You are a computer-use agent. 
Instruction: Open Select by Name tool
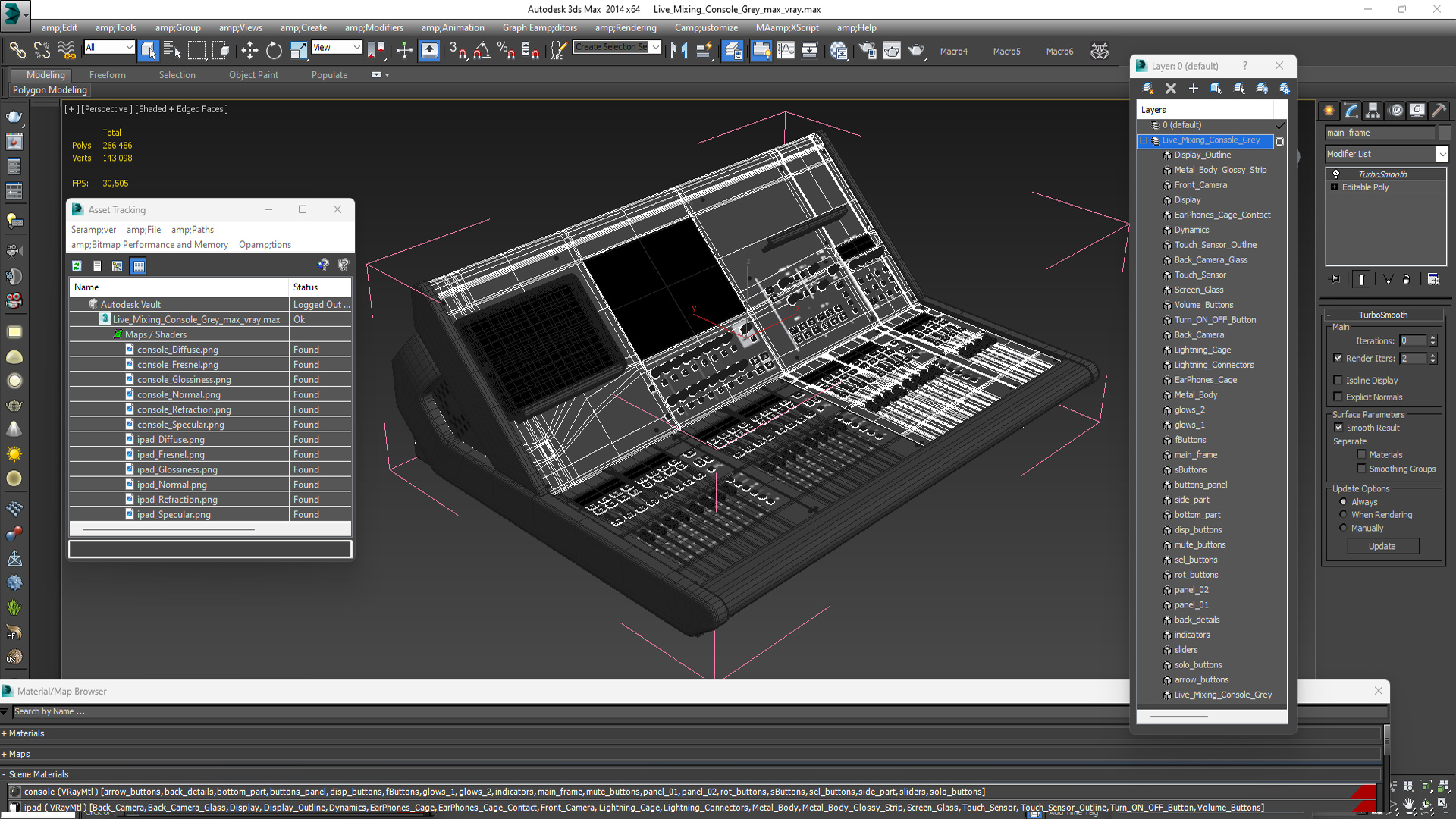172,51
